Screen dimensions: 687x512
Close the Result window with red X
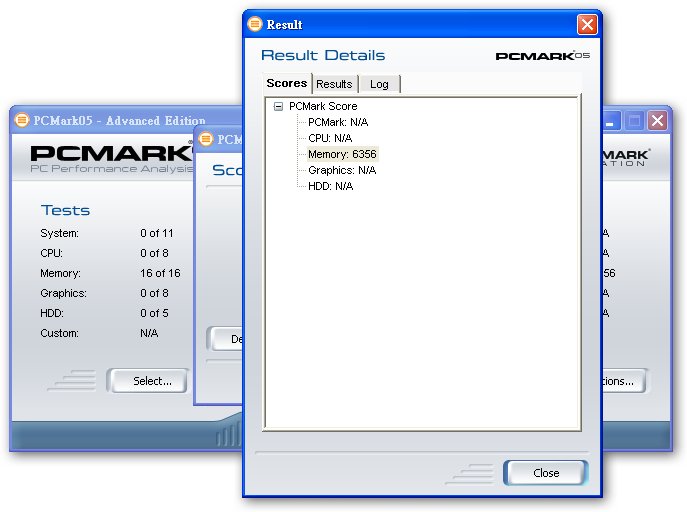pyautogui.click(x=587, y=24)
